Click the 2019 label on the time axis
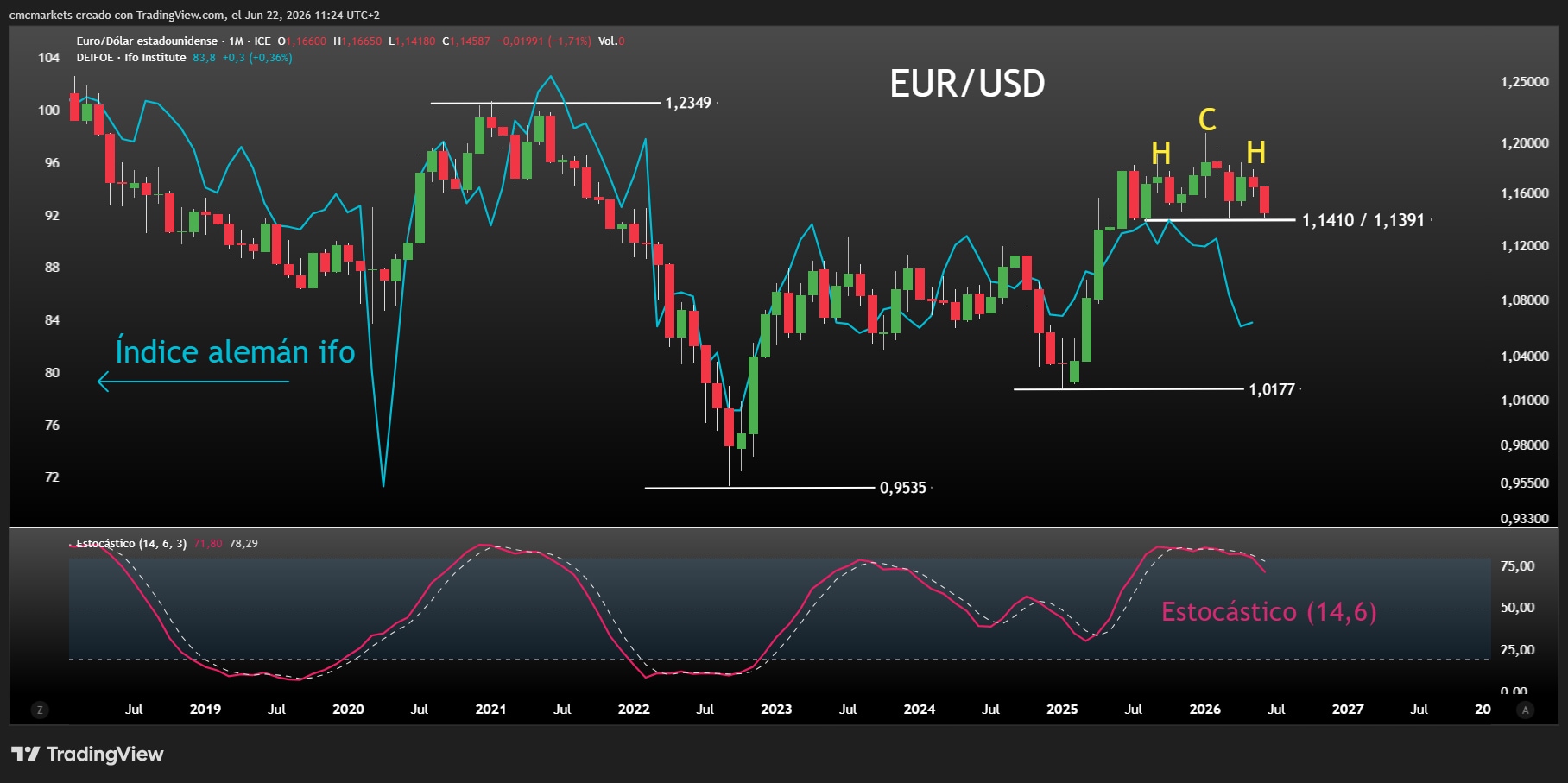The height and width of the screenshot is (783, 1568). click(205, 709)
